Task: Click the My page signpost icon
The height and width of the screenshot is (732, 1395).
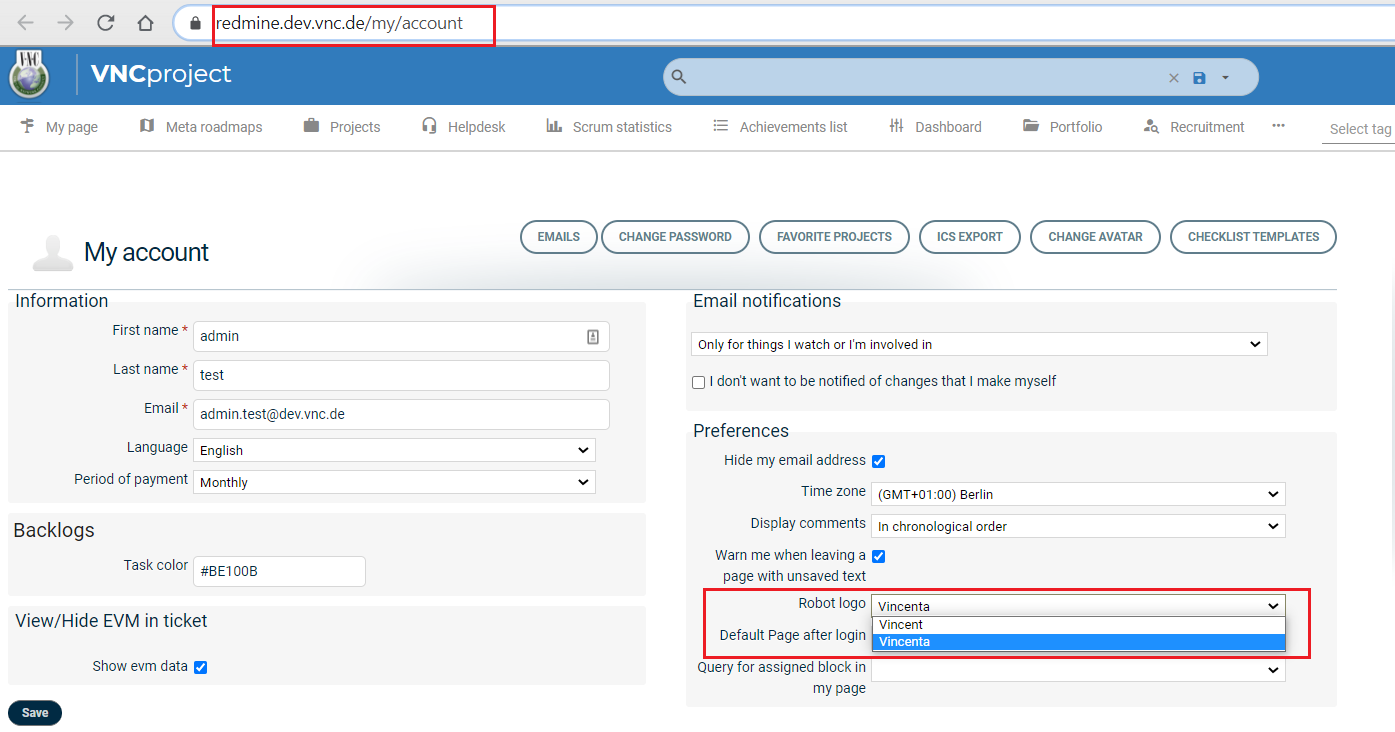Action: pos(27,126)
